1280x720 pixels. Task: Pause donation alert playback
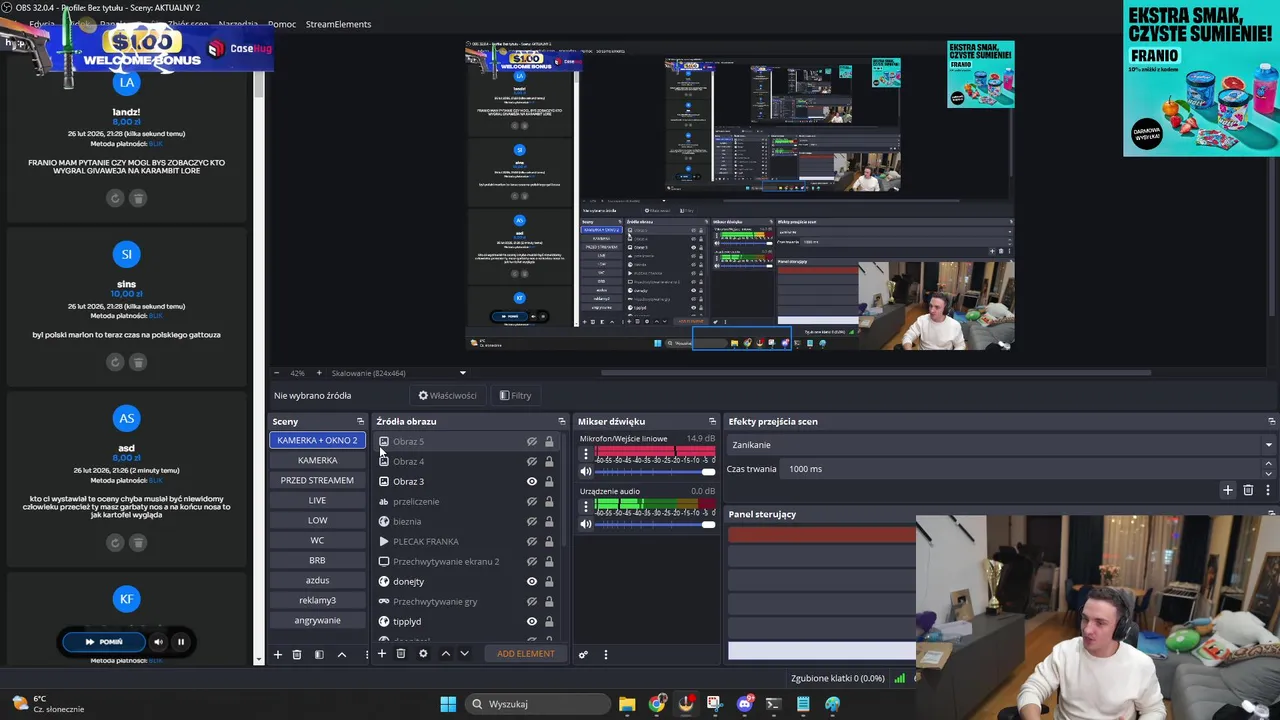(x=181, y=642)
